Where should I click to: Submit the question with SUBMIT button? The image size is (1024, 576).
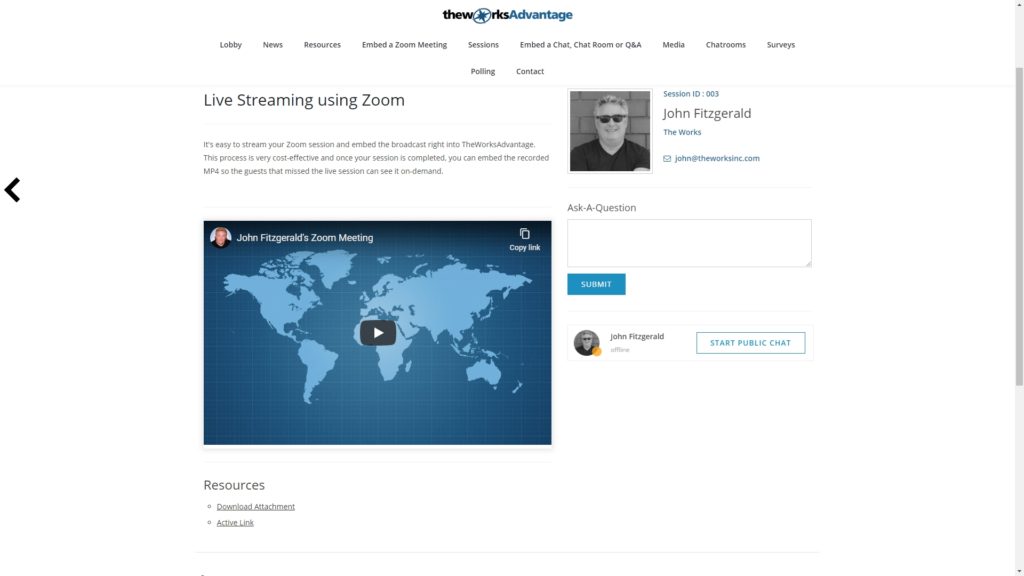point(596,284)
